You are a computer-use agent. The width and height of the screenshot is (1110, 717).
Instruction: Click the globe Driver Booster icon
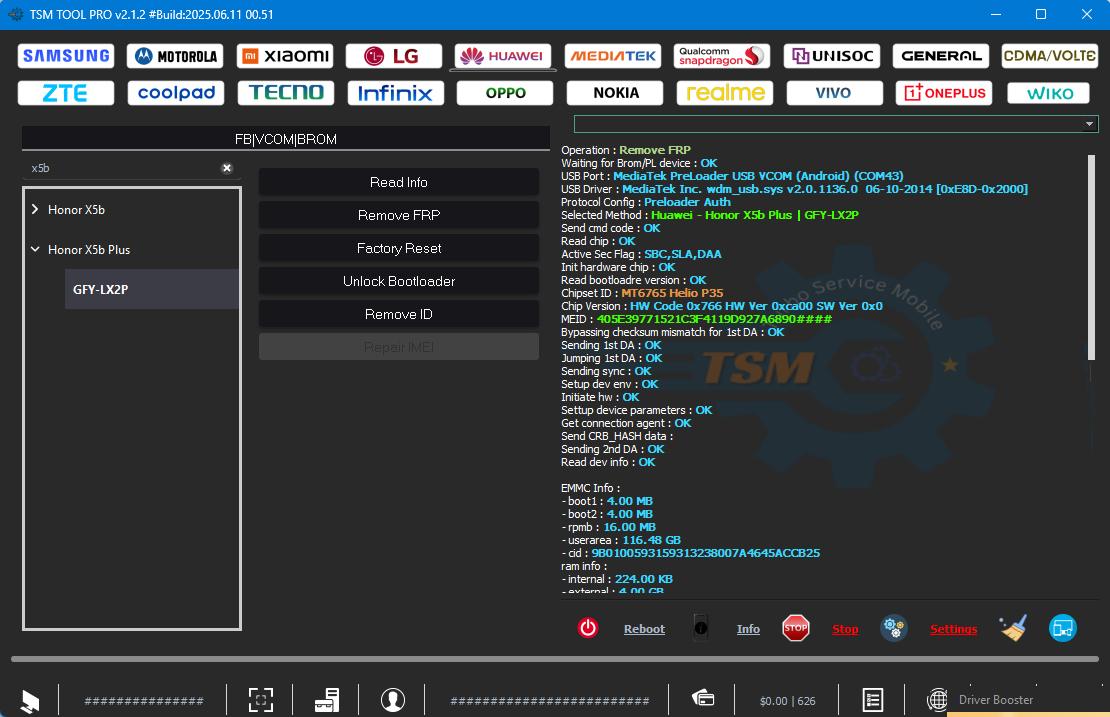pyautogui.click(x=937, y=699)
